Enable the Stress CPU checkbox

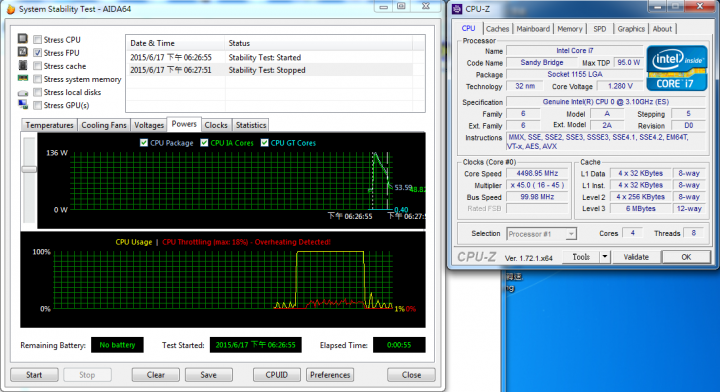(x=38, y=40)
